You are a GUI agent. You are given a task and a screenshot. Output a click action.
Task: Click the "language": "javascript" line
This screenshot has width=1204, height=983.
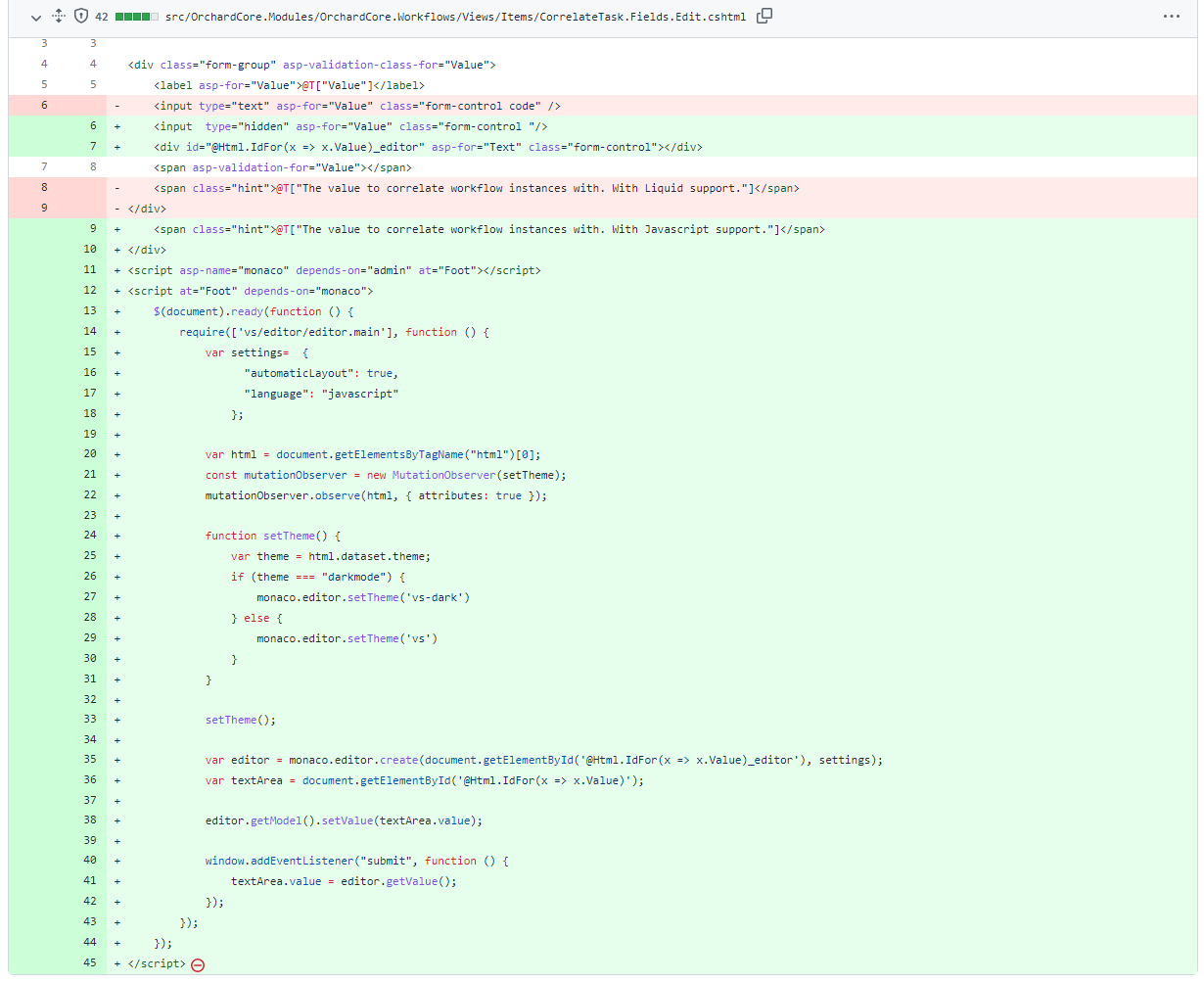pos(603,394)
